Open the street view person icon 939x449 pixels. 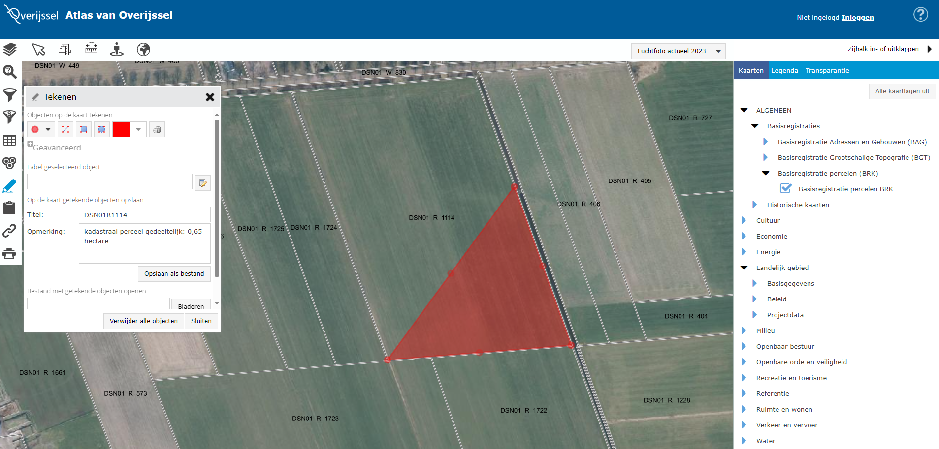[x=117, y=49]
